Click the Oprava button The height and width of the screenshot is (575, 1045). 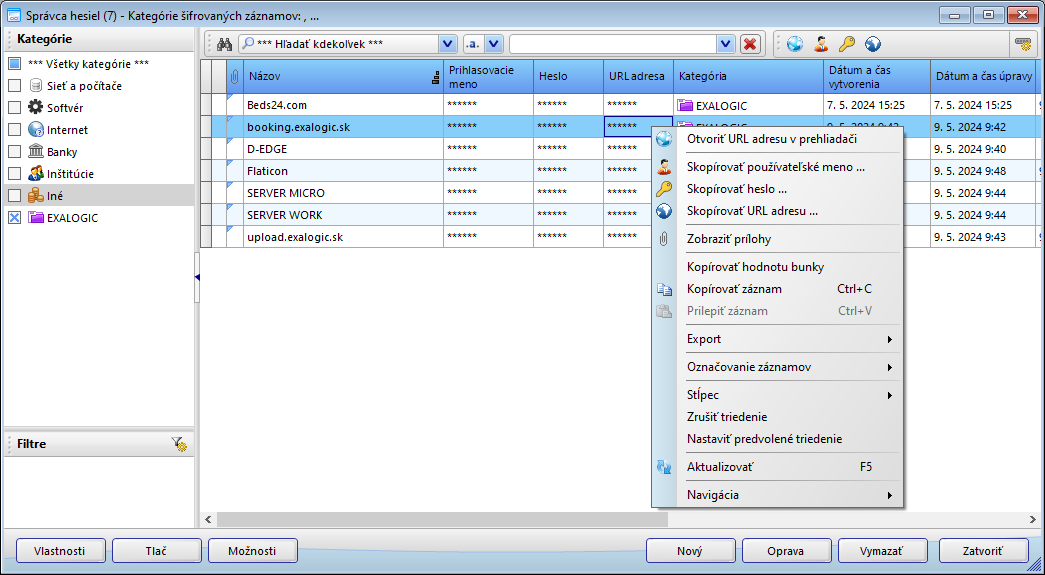pos(786,551)
